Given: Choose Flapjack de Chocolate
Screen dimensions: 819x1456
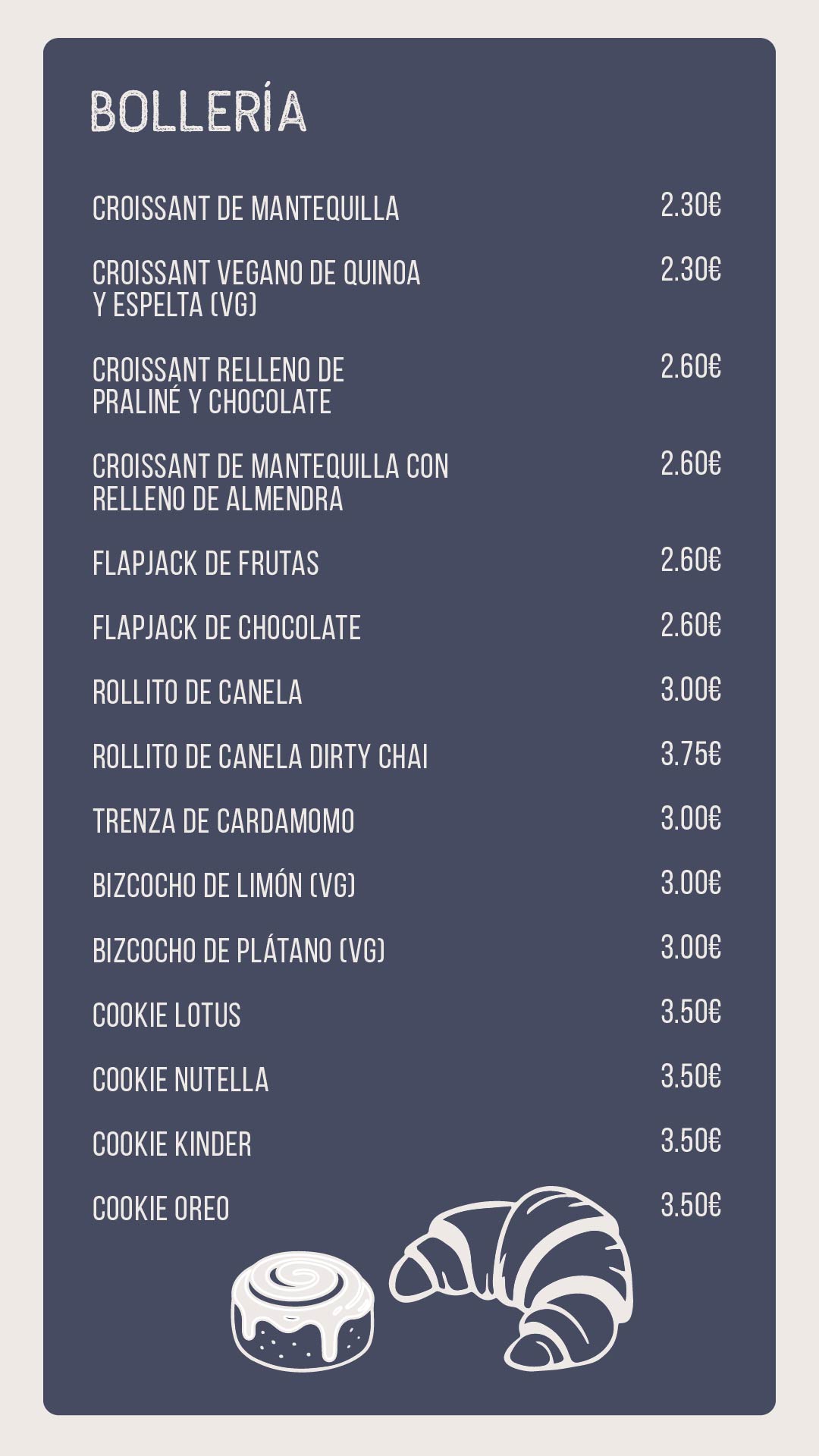Looking at the screenshot, I should tap(227, 628).
